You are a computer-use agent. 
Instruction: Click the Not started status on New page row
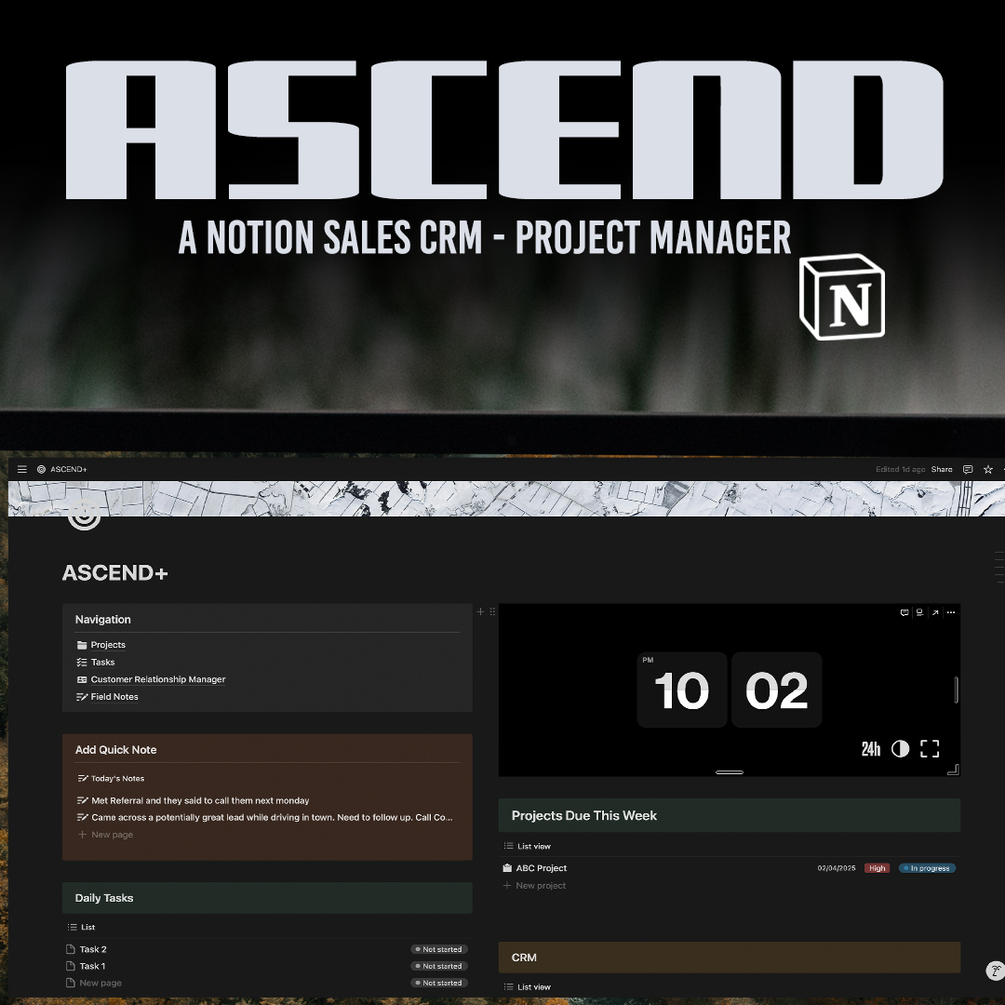click(439, 983)
